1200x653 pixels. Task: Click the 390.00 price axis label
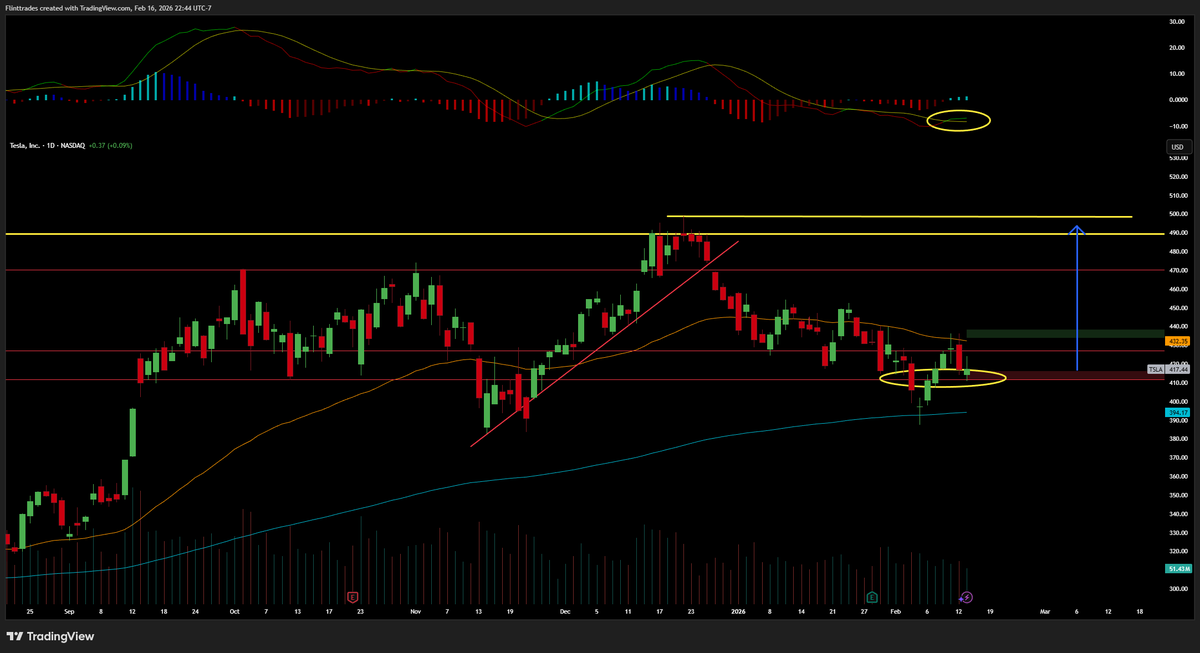(1177, 420)
